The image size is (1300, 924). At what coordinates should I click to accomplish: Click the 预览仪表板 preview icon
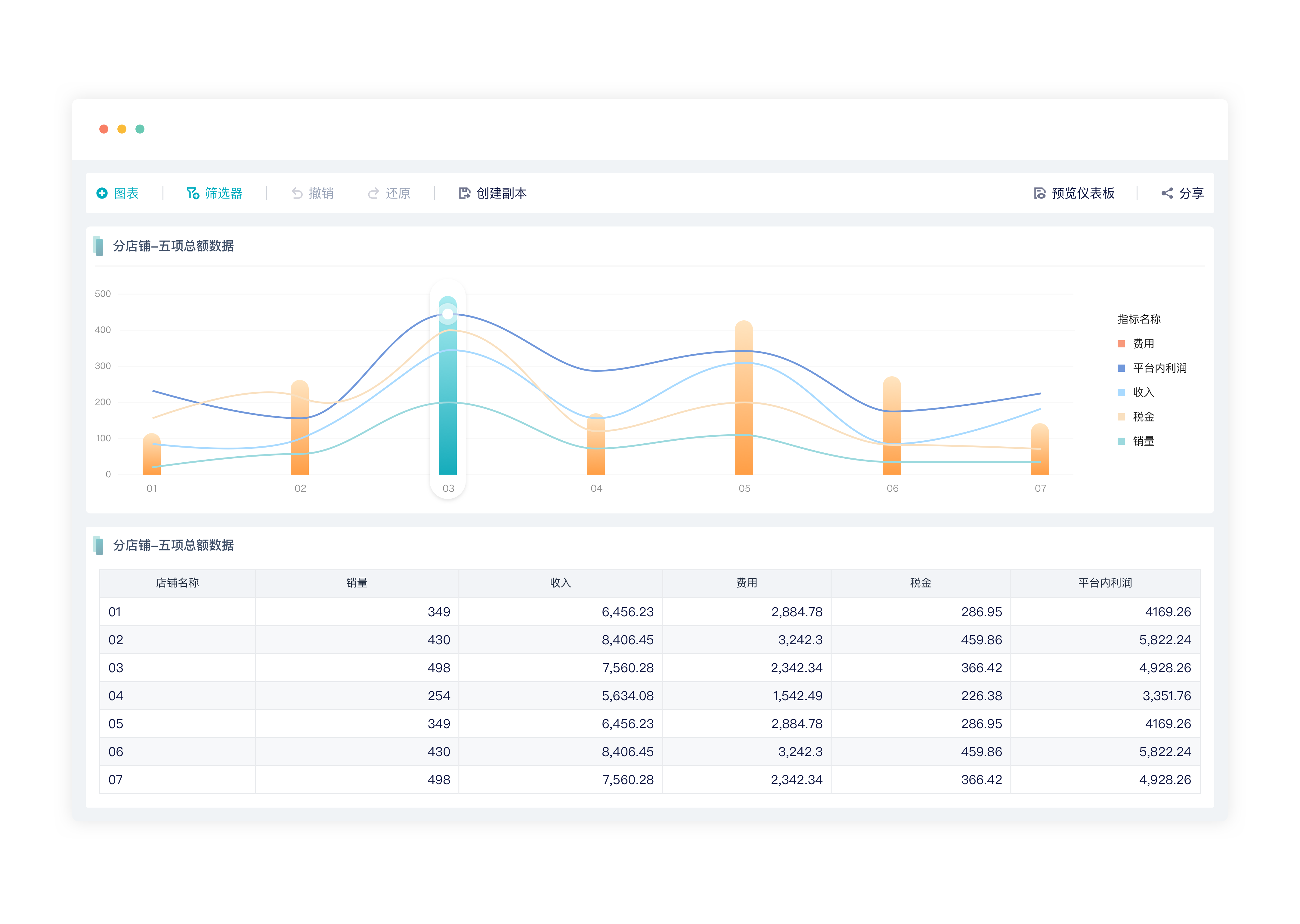pos(1039,193)
